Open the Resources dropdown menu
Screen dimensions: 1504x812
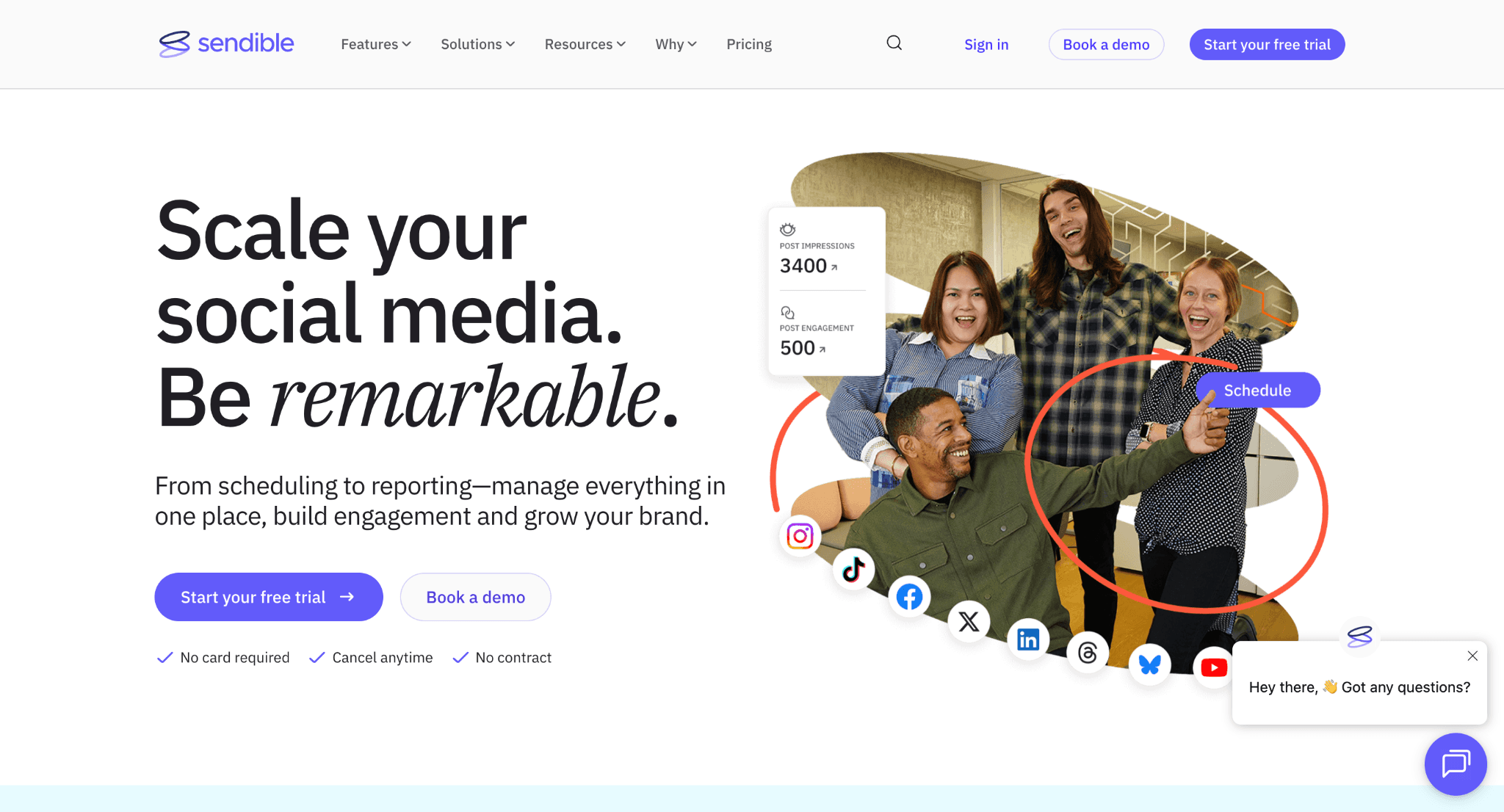(585, 44)
